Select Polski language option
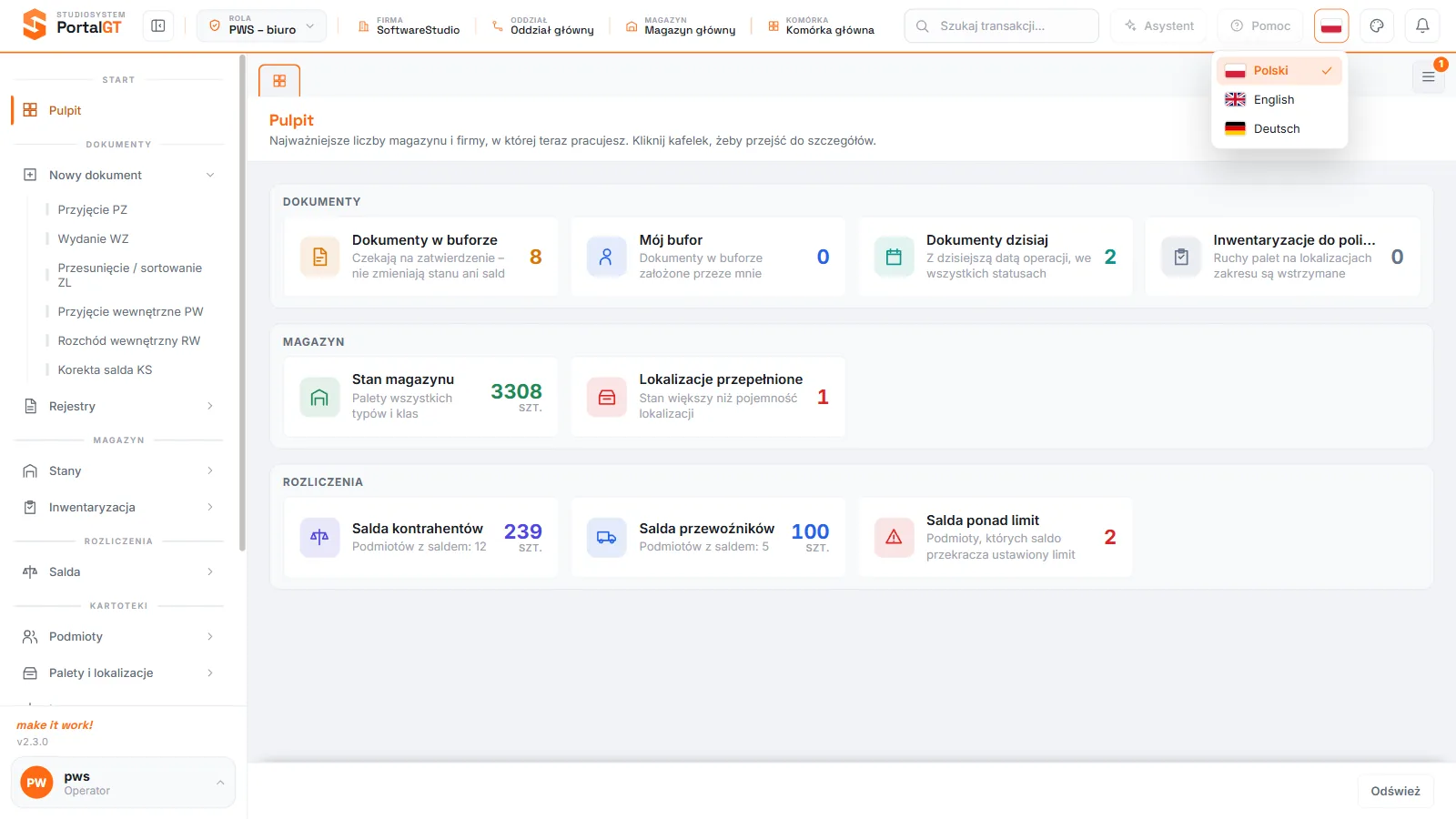1456x819 pixels. click(x=1279, y=71)
